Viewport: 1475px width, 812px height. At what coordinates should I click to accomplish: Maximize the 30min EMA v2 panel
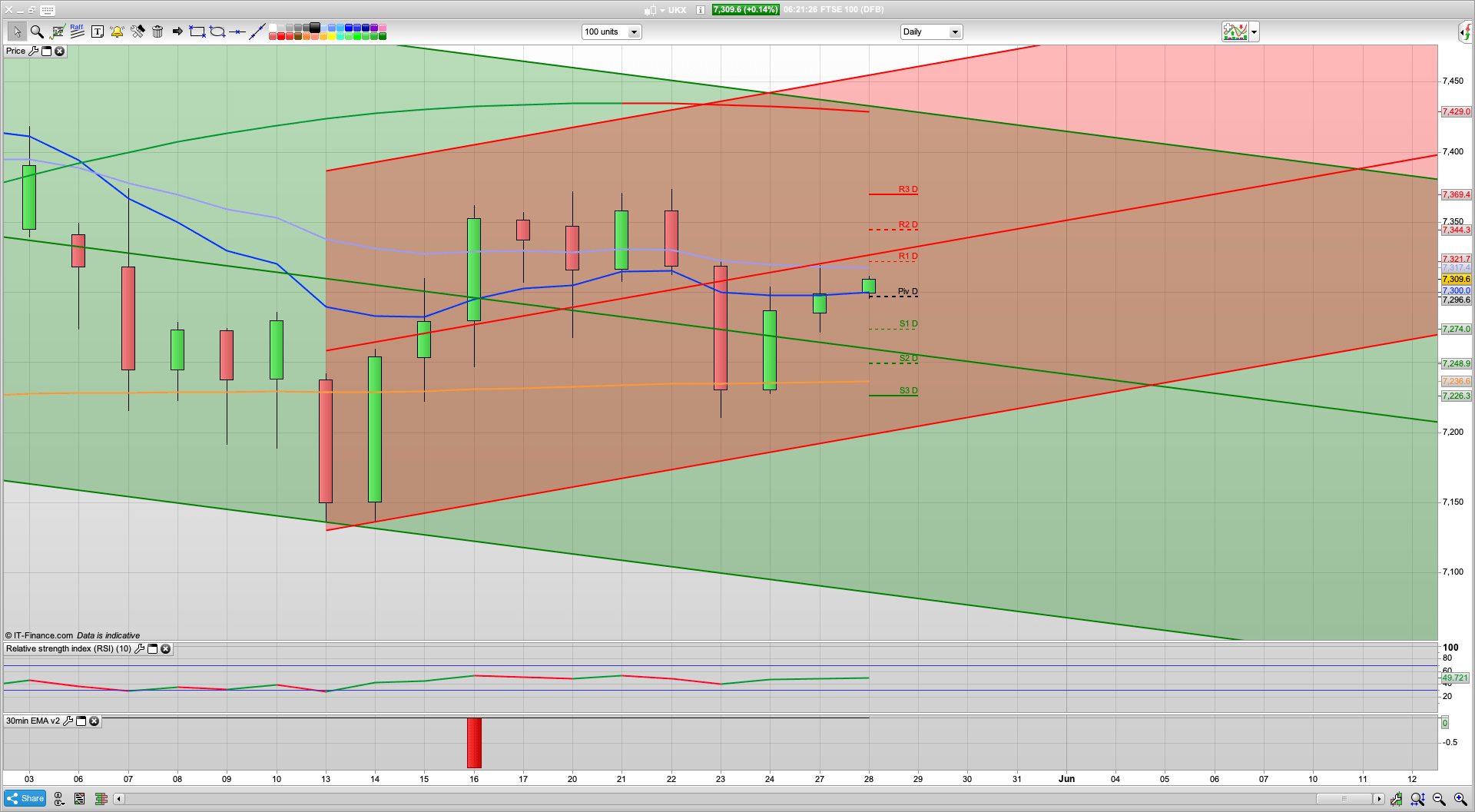[x=81, y=721]
